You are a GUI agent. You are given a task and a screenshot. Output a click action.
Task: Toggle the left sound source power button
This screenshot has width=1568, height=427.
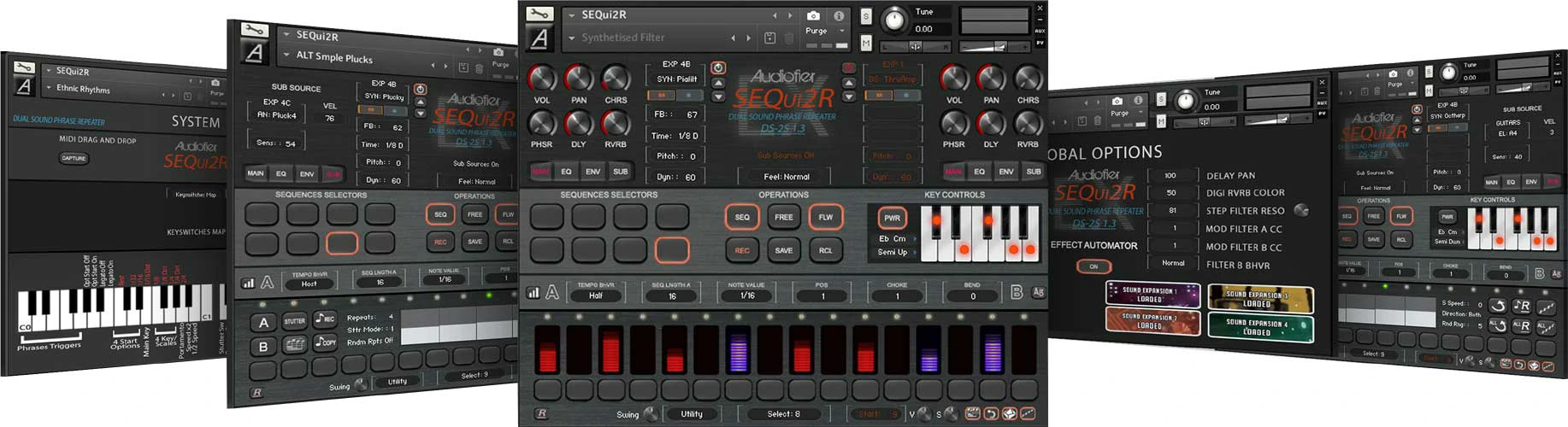coord(718,67)
